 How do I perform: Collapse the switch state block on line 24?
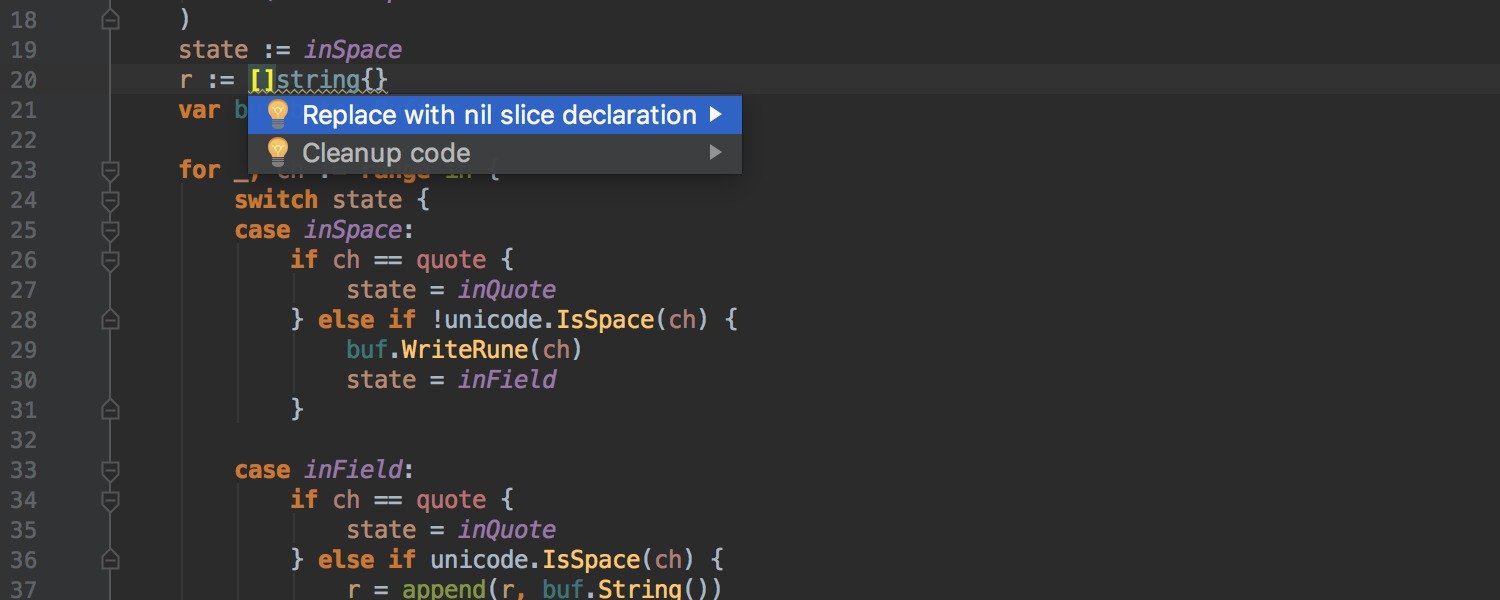(x=110, y=200)
